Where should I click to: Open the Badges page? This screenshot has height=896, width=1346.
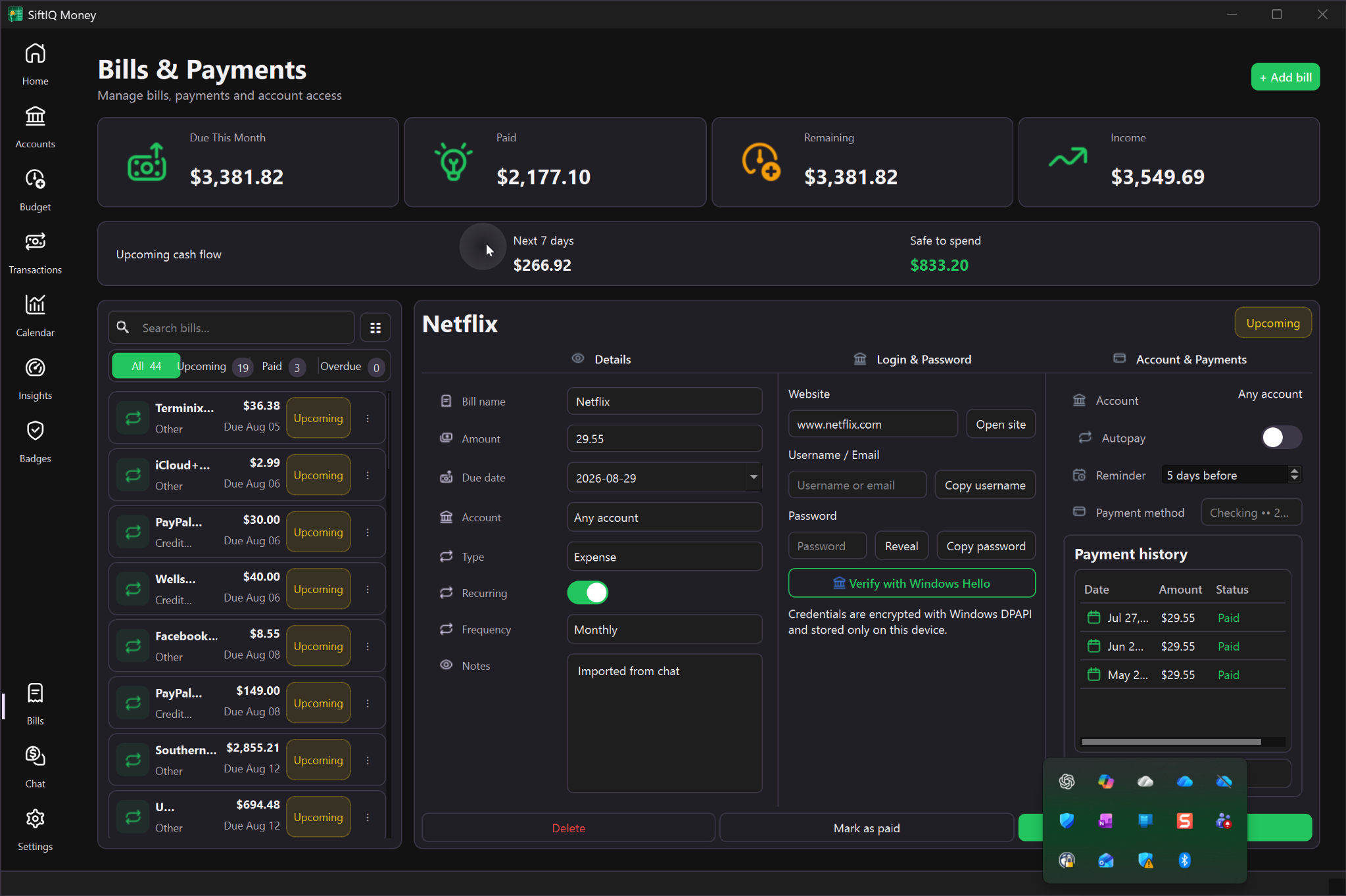(35, 442)
